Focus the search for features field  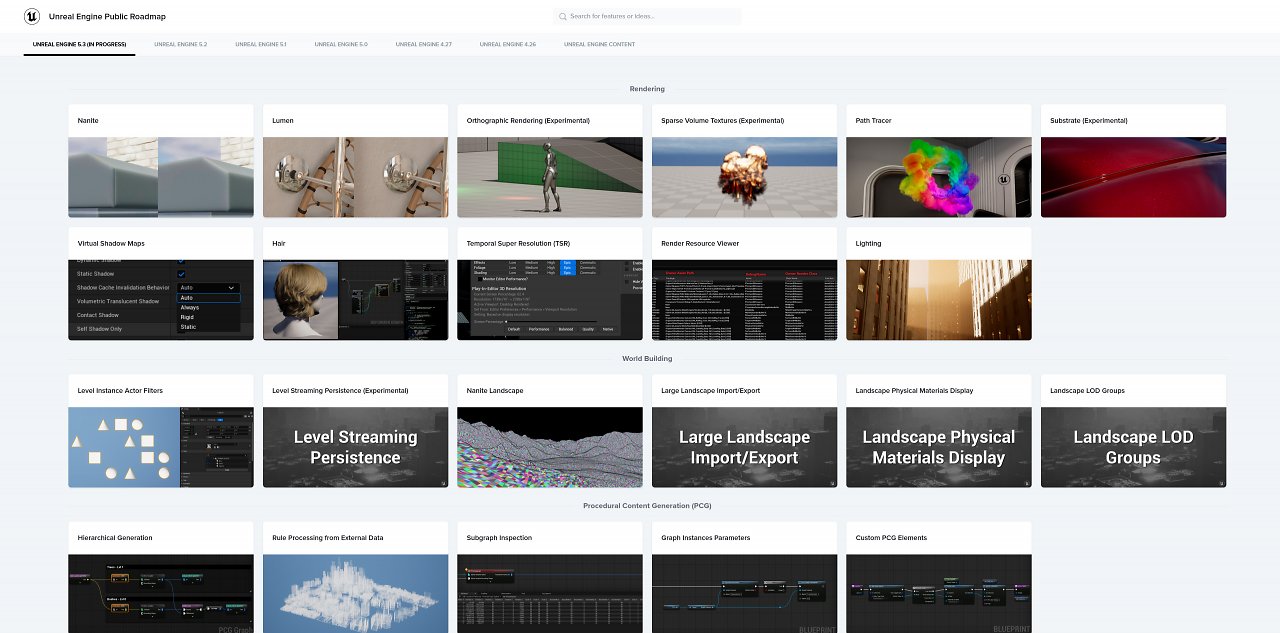647,16
